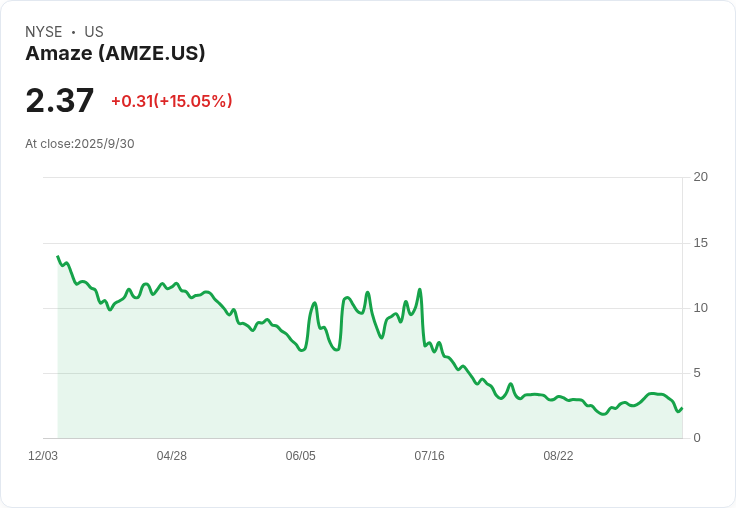Viewport: 736px width, 508px height.
Task: Click the price spike peak before 07/16
Action: (x=420, y=290)
